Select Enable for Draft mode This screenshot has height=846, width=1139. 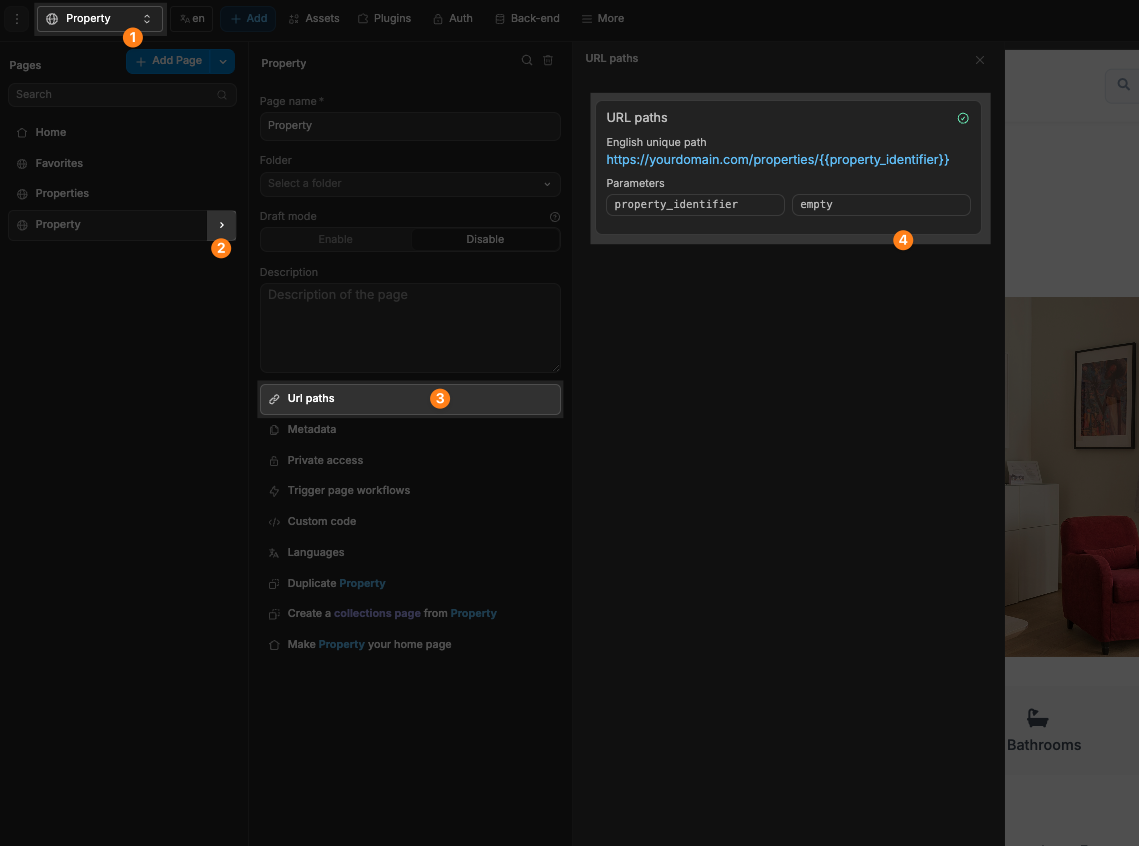click(335, 240)
